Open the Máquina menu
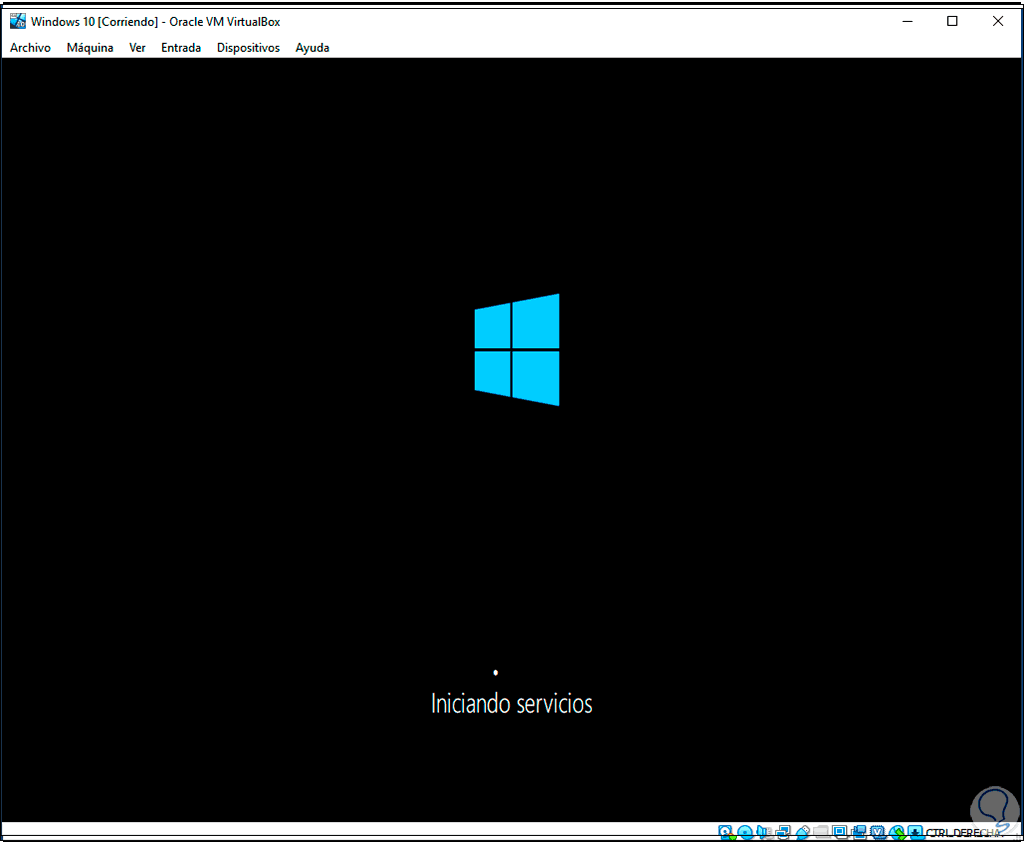1024x844 pixels. click(89, 48)
